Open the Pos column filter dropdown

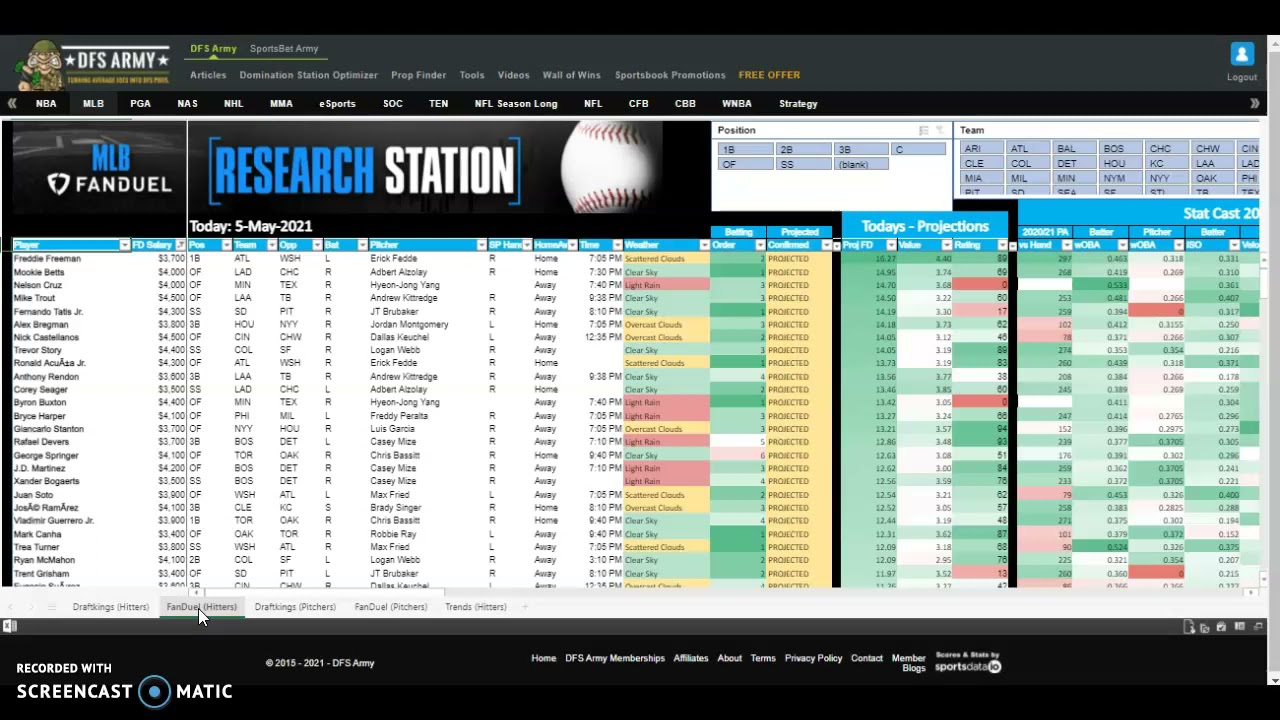[x=226, y=245]
